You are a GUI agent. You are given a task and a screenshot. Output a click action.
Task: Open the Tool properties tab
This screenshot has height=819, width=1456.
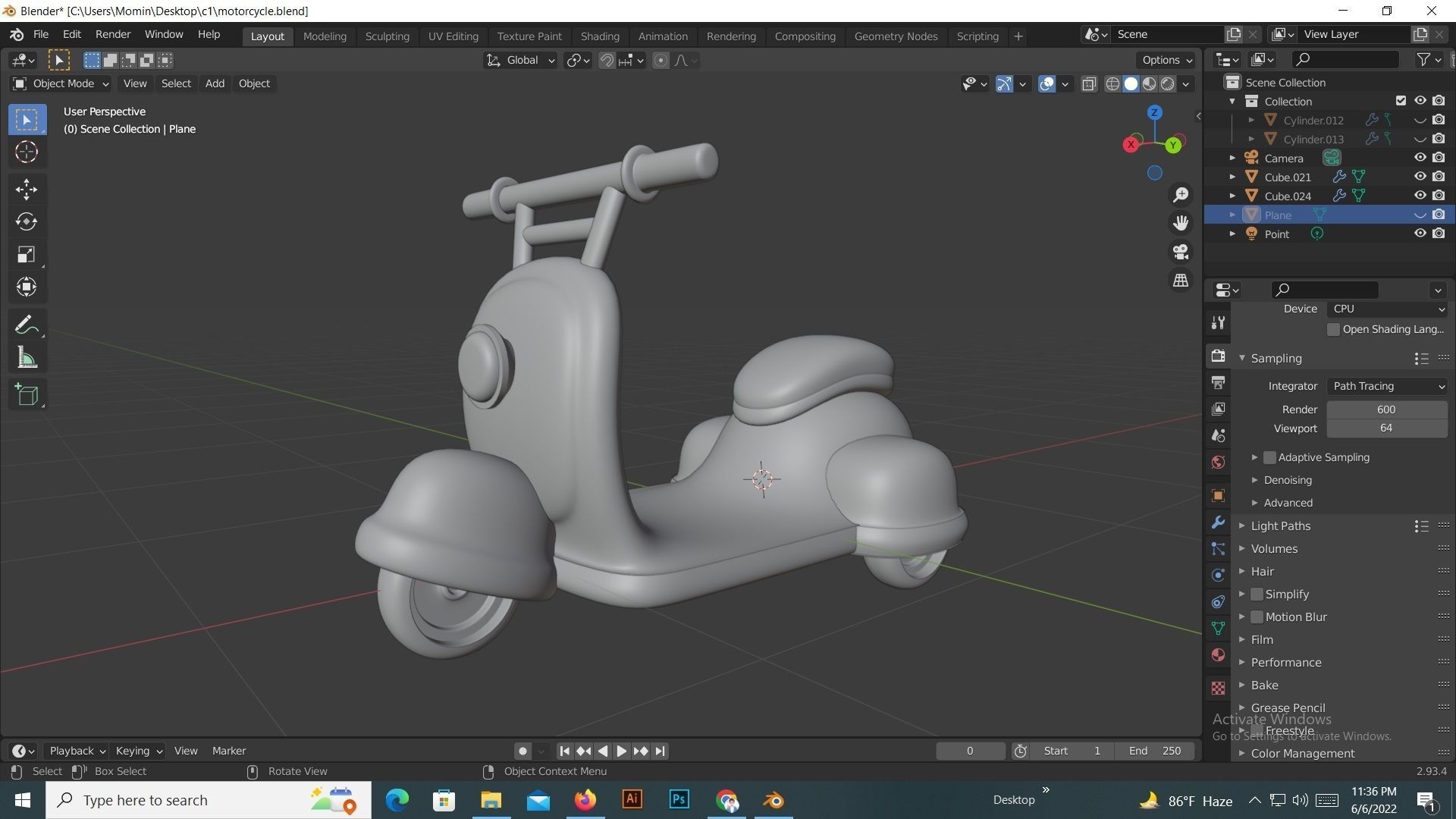pos(1218,323)
